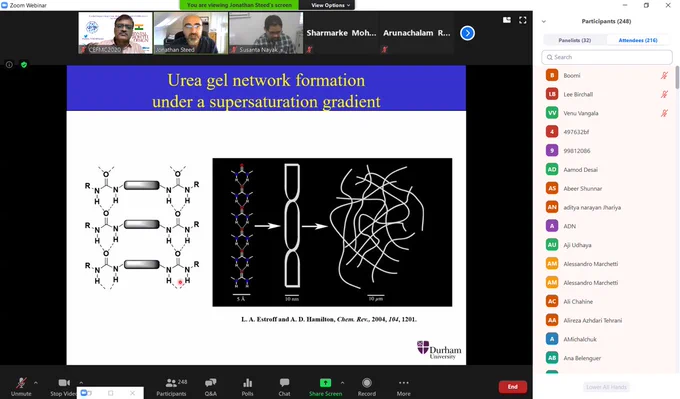This screenshot has width=680, height=399.
Task: Click the Susanta Nayak video thumbnail
Action: [x=266, y=33]
